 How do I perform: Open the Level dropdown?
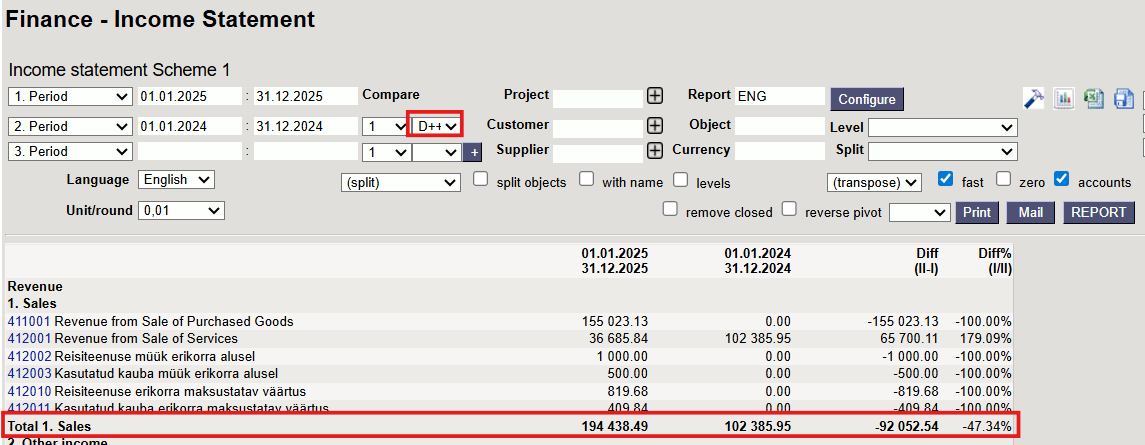942,127
